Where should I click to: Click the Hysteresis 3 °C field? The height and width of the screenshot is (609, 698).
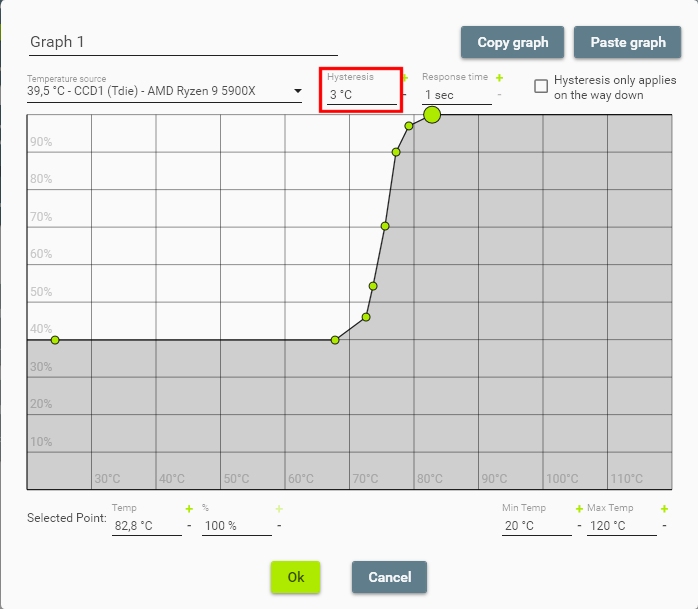tap(362, 95)
